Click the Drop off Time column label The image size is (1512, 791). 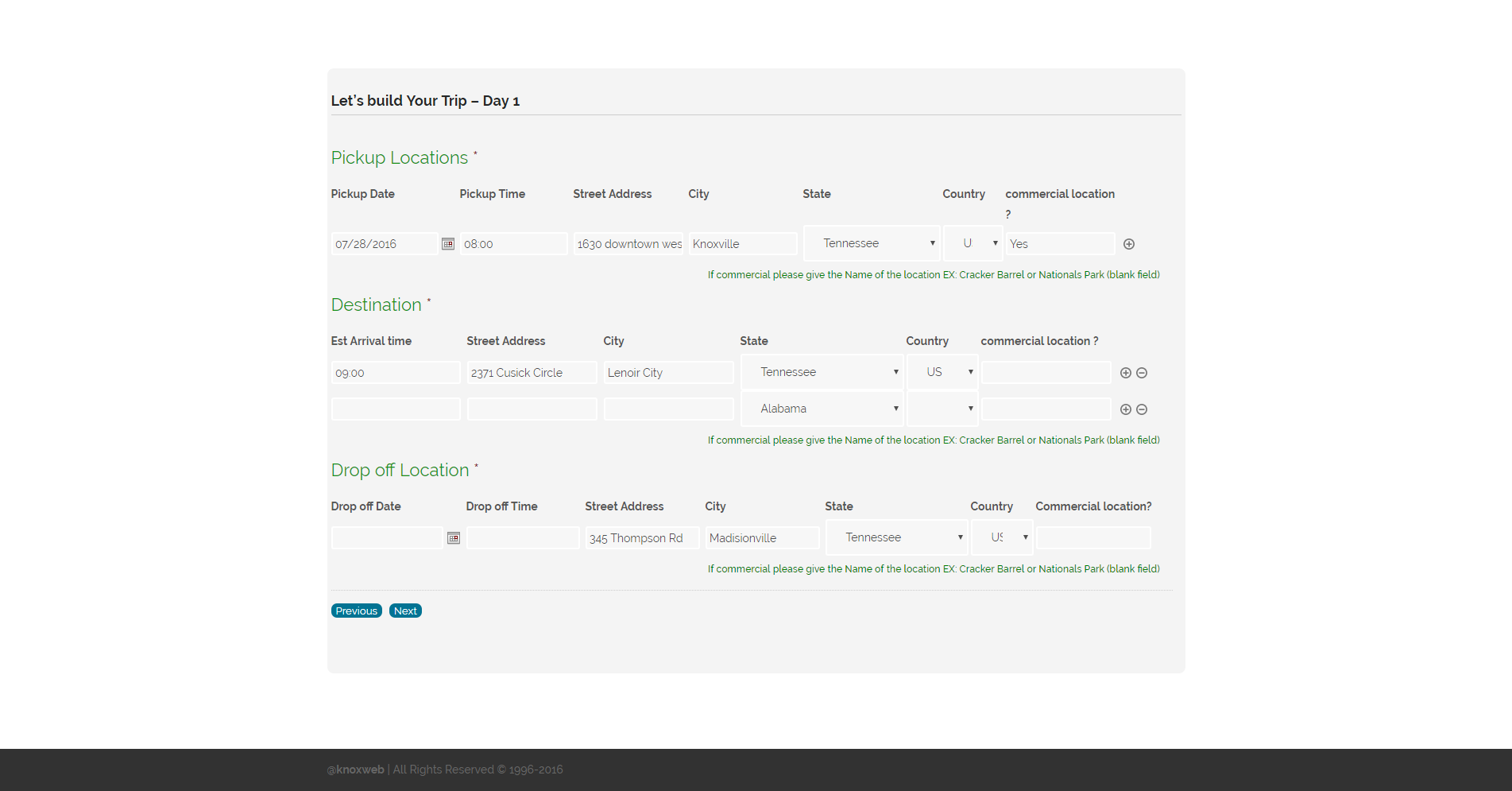pos(502,506)
